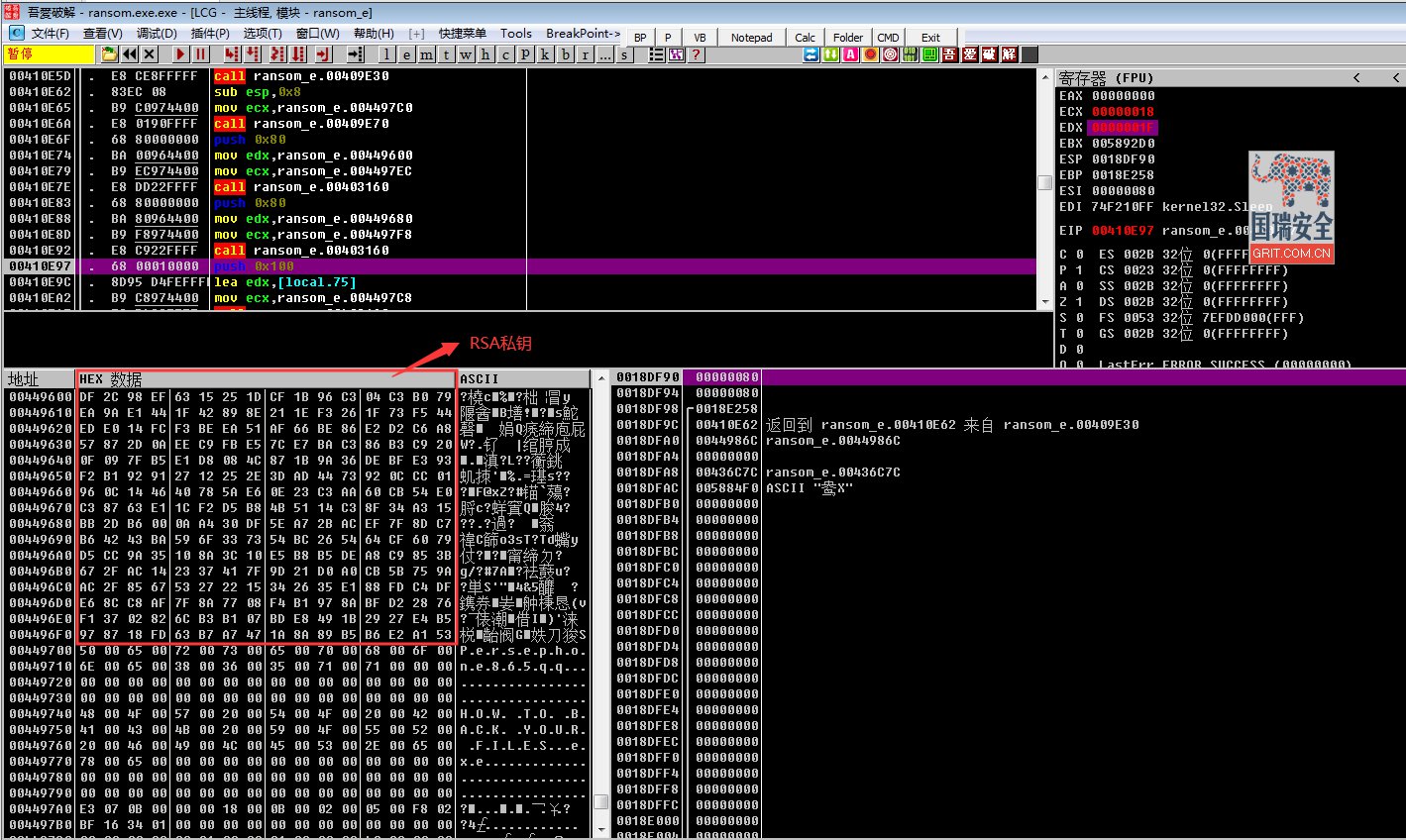
Task: Restart the program with the rewind icon
Action: [130, 54]
